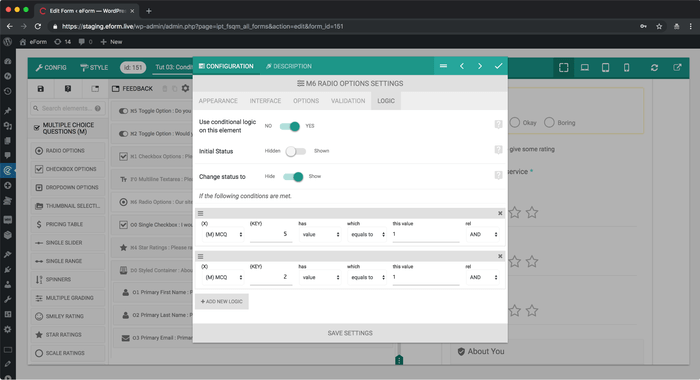The height and width of the screenshot is (380, 700).
Task: Open the STYLE paint roller menu
Action: tap(94, 67)
